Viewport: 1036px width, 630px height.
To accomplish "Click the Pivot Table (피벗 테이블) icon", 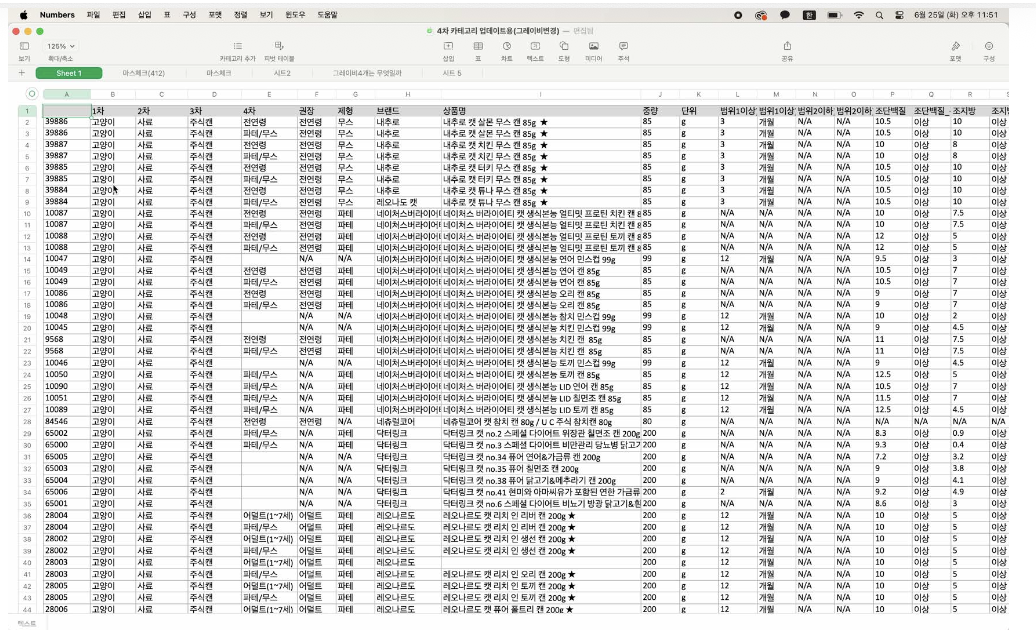I will pos(279,46).
